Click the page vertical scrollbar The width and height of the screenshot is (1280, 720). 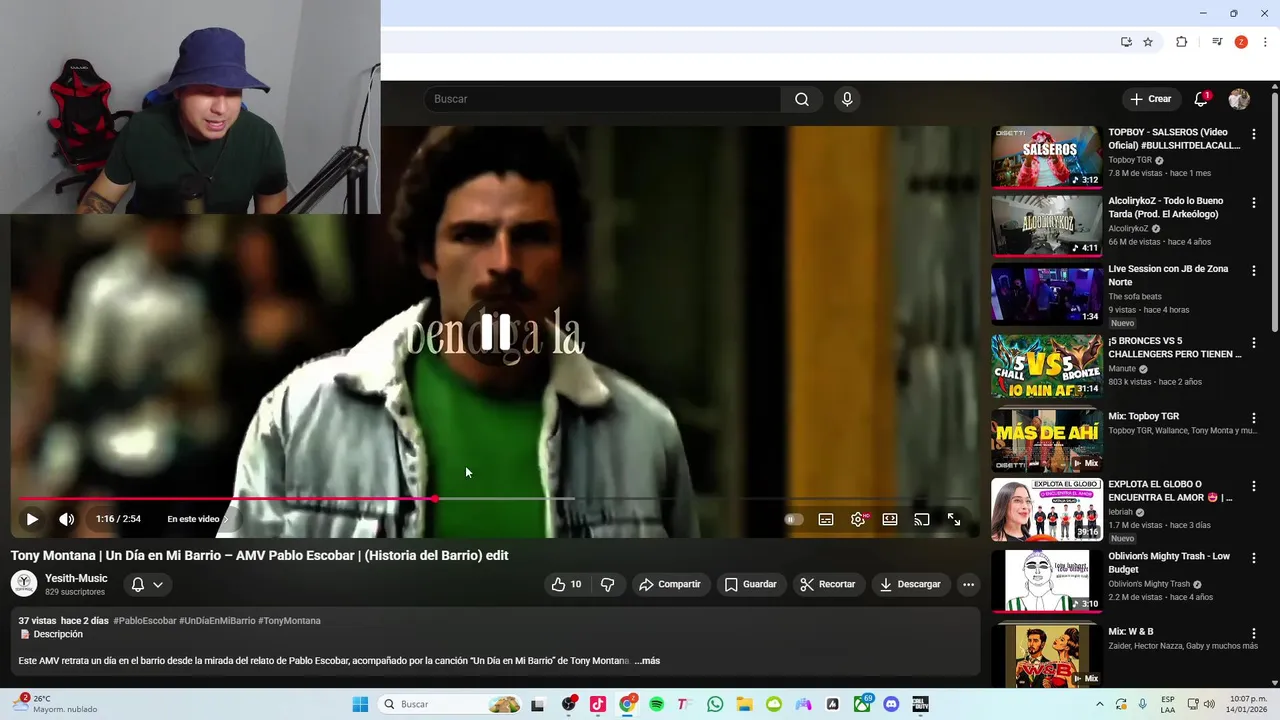[x=1275, y=211]
